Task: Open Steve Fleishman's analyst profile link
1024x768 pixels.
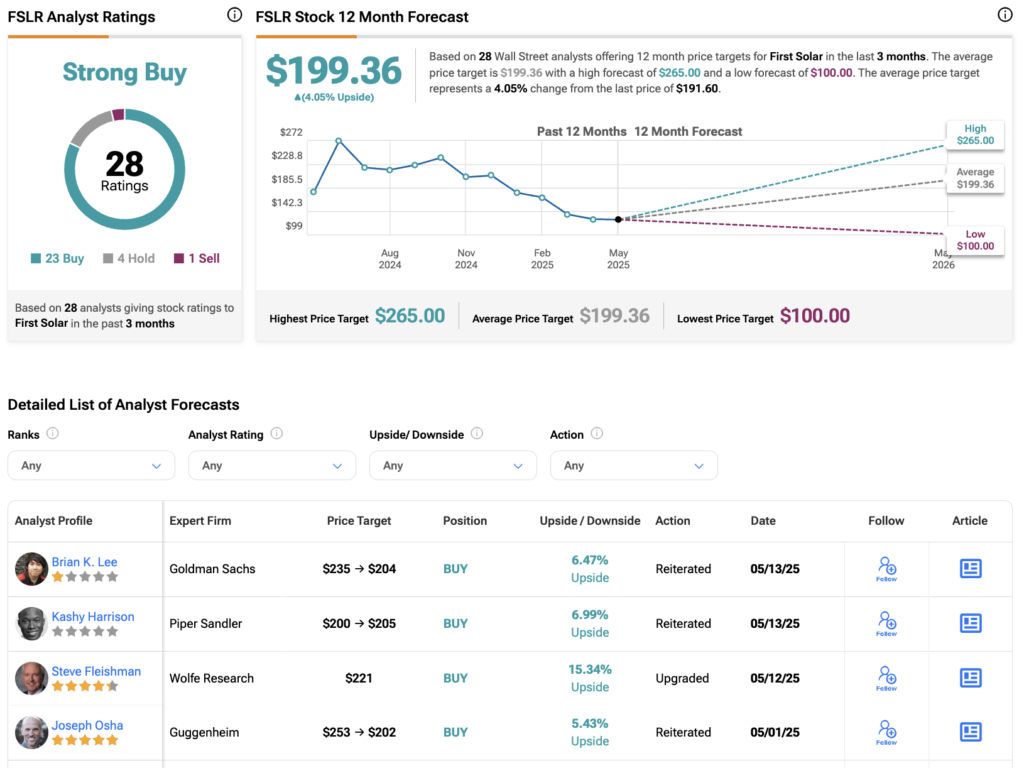Action: (x=96, y=671)
